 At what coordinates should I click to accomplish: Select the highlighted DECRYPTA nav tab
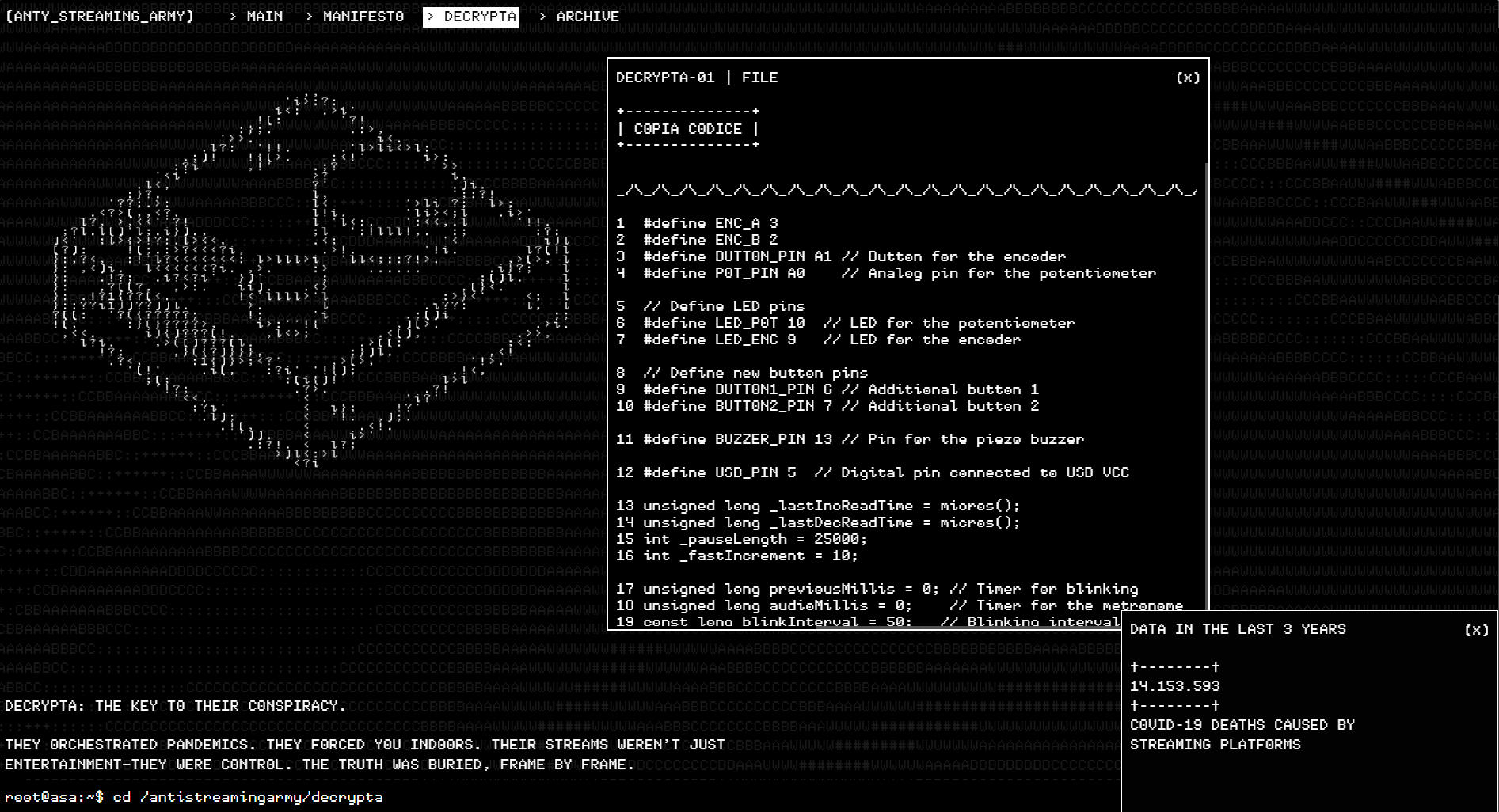click(471, 17)
